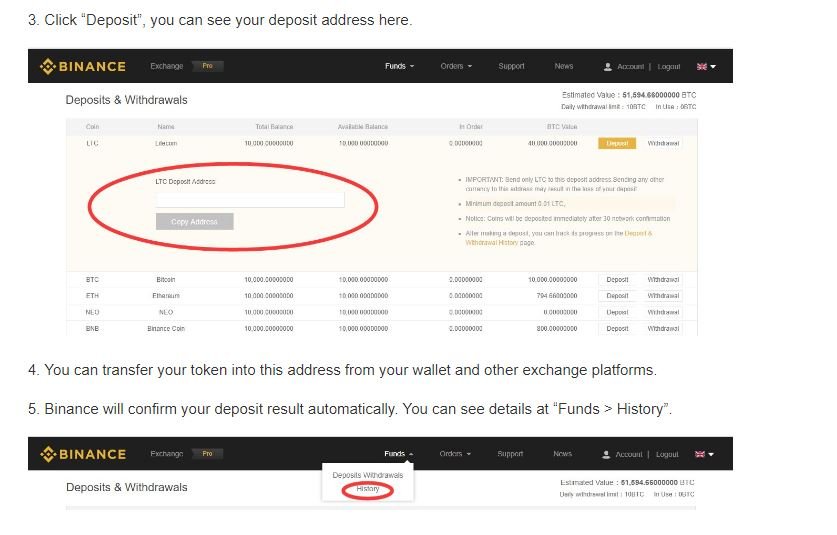Screen dimensions: 837x535
Task: Click yellow Deposit button on LTC row
Action: (617, 144)
